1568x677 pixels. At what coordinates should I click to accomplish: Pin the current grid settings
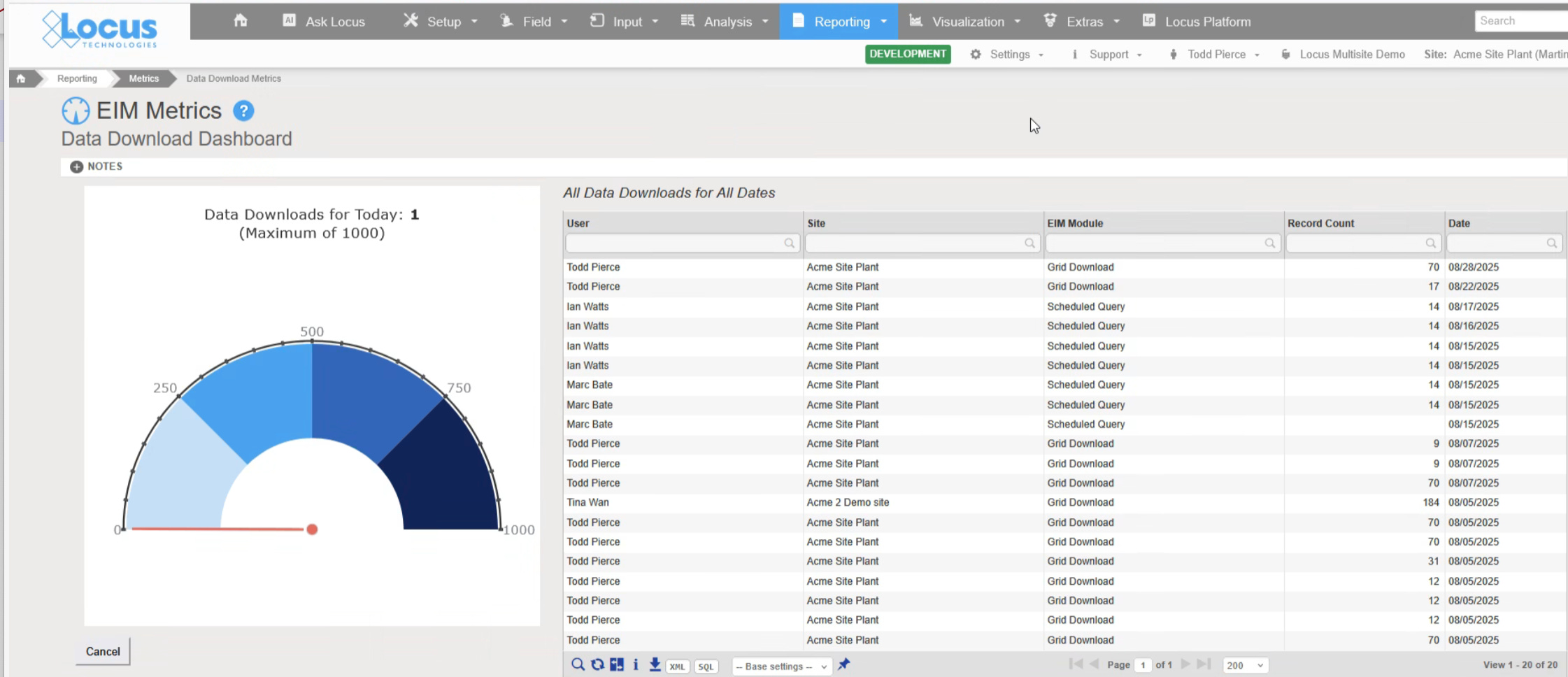pos(844,664)
